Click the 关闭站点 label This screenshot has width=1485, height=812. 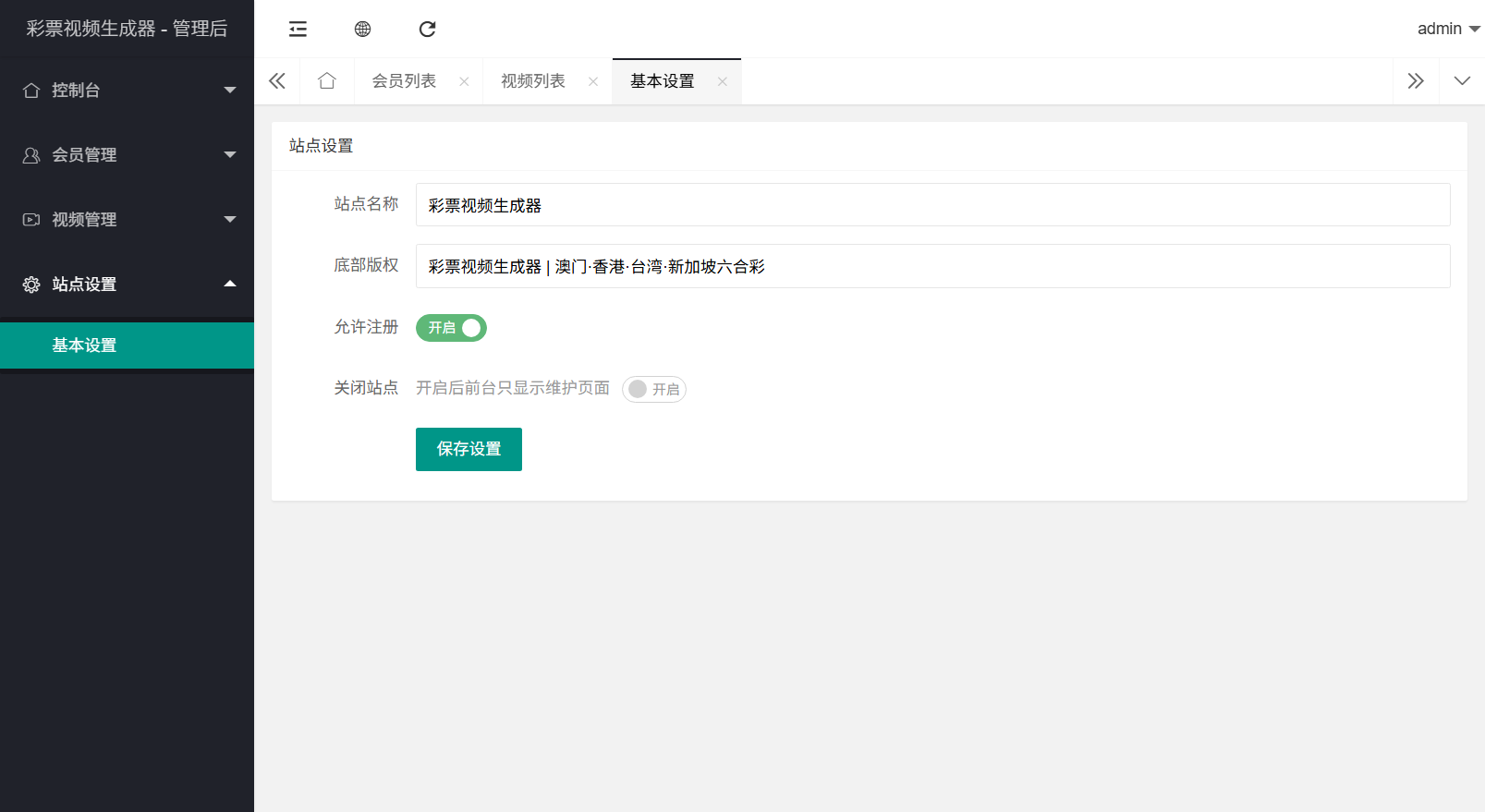click(366, 388)
